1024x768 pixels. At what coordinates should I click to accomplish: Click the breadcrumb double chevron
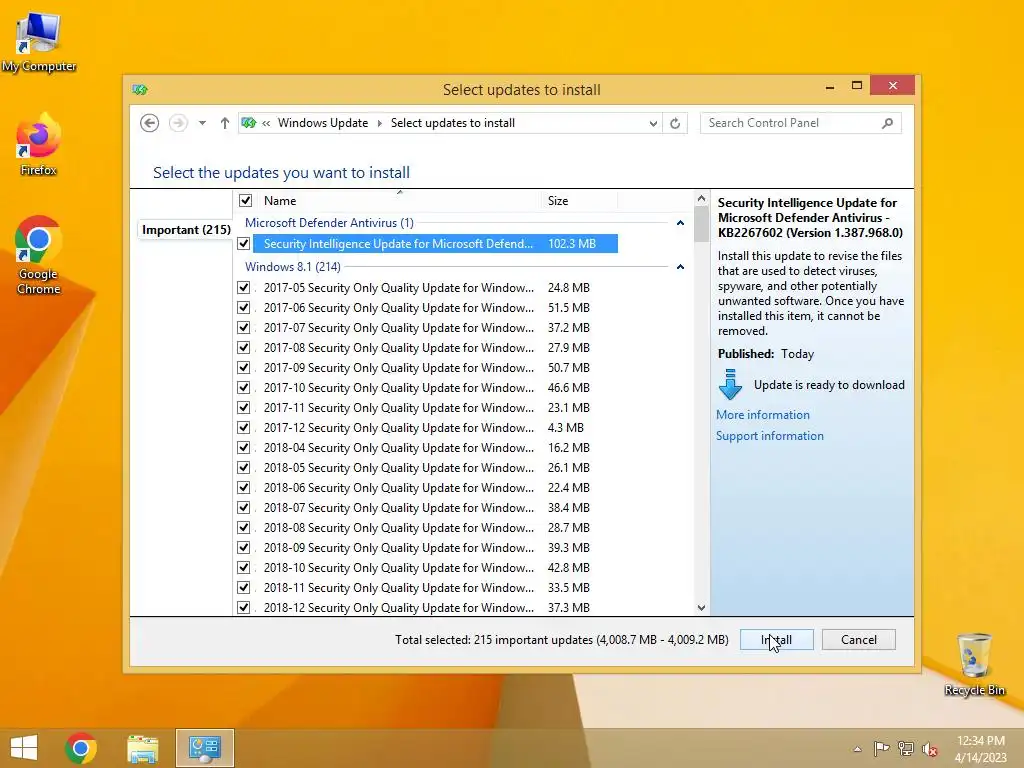pos(266,123)
